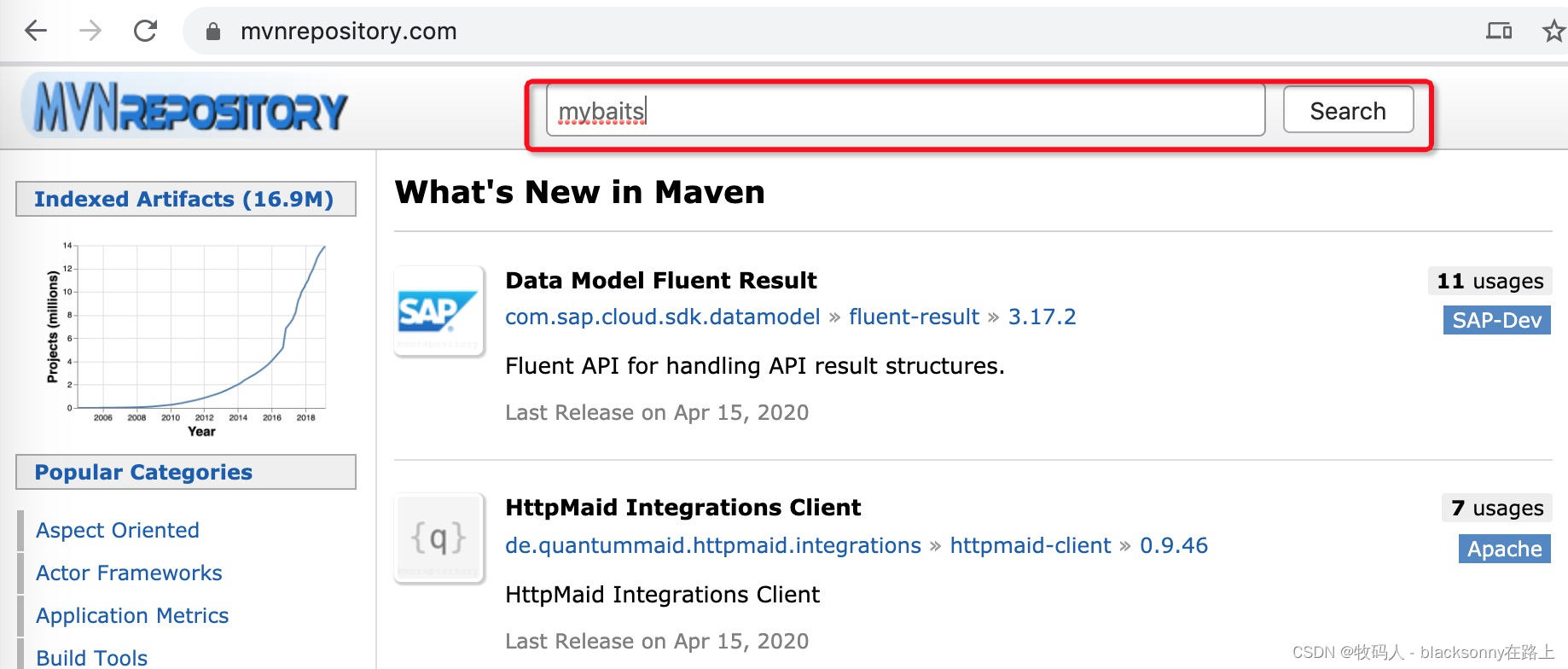Open the Indexed Artifacts (16.9M) heading
Image resolution: width=1568 pixels, height=669 pixels.
(184, 199)
